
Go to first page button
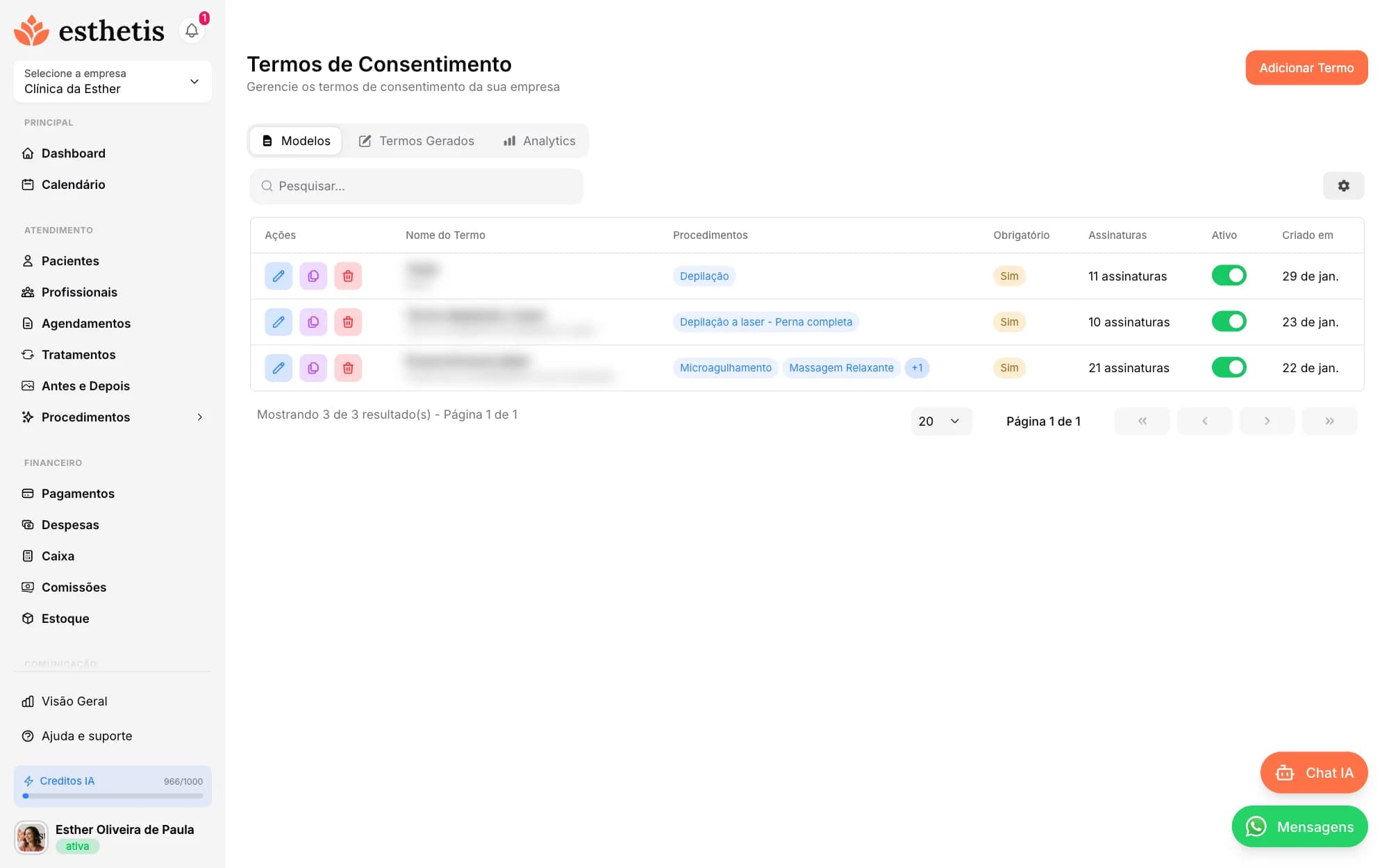click(x=1142, y=422)
